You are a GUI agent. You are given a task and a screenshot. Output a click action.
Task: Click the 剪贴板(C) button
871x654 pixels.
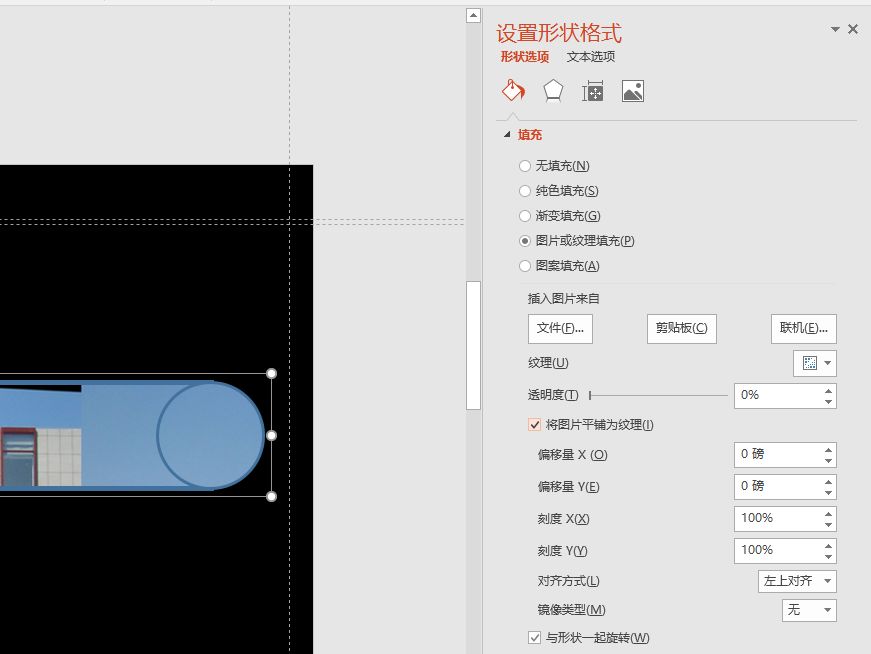[x=682, y=328]
